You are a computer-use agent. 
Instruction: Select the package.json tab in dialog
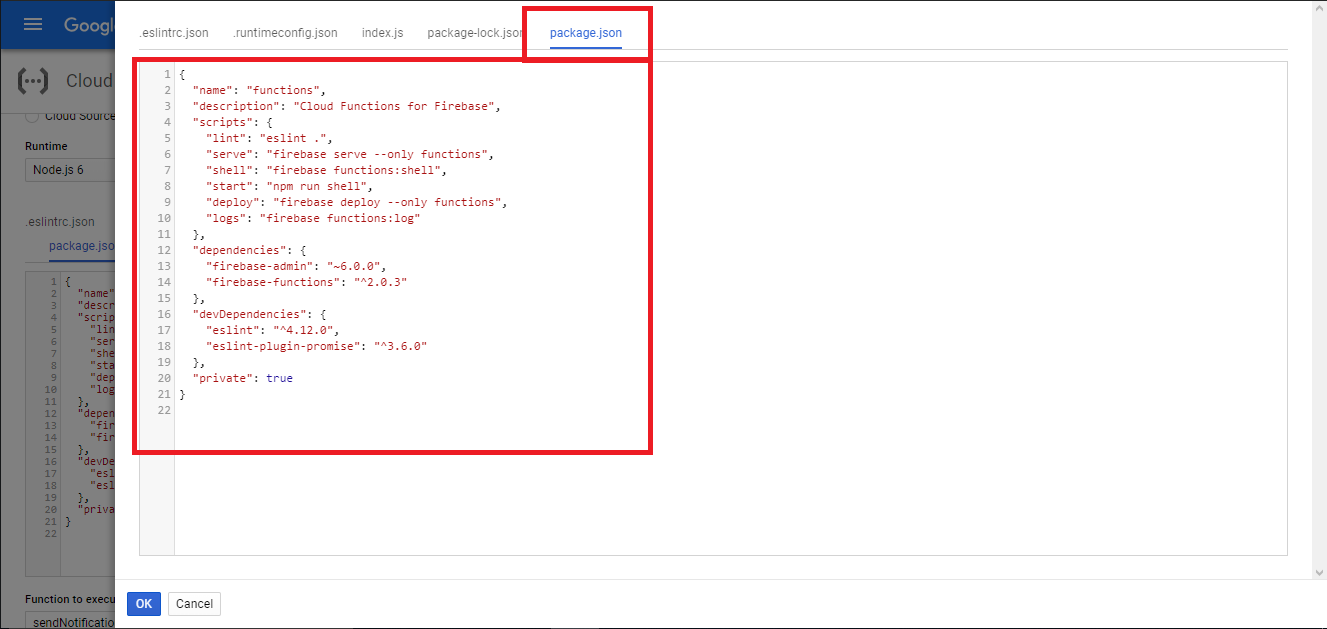586,33
